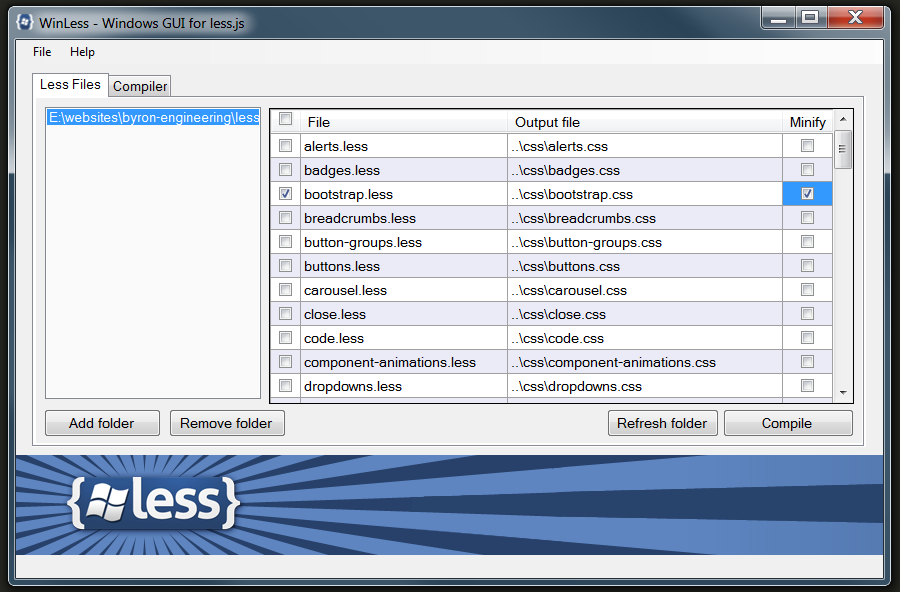Enable Minify for badges.less
900x592 pixels.
[808, 169]
